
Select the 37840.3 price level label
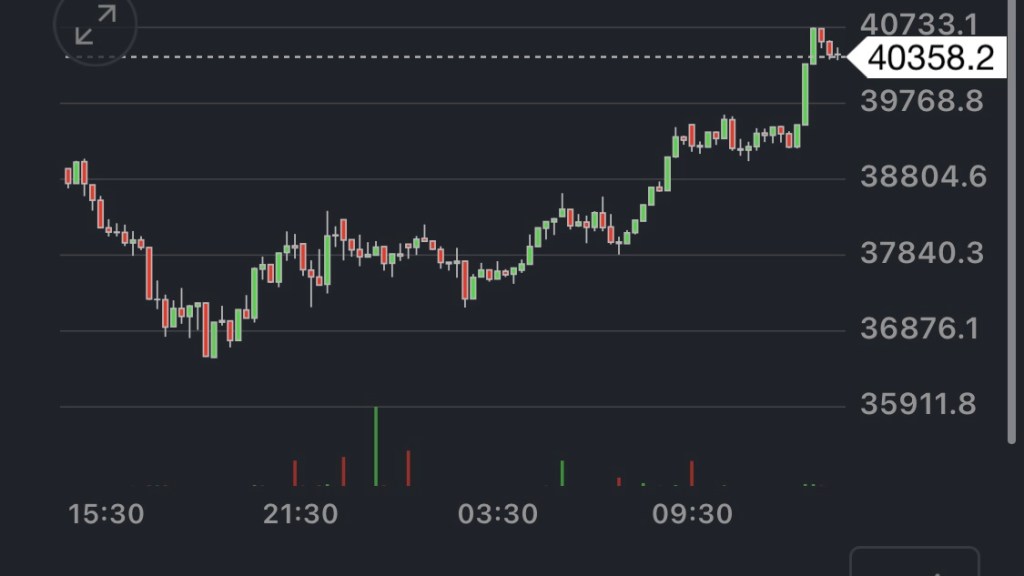921,254
